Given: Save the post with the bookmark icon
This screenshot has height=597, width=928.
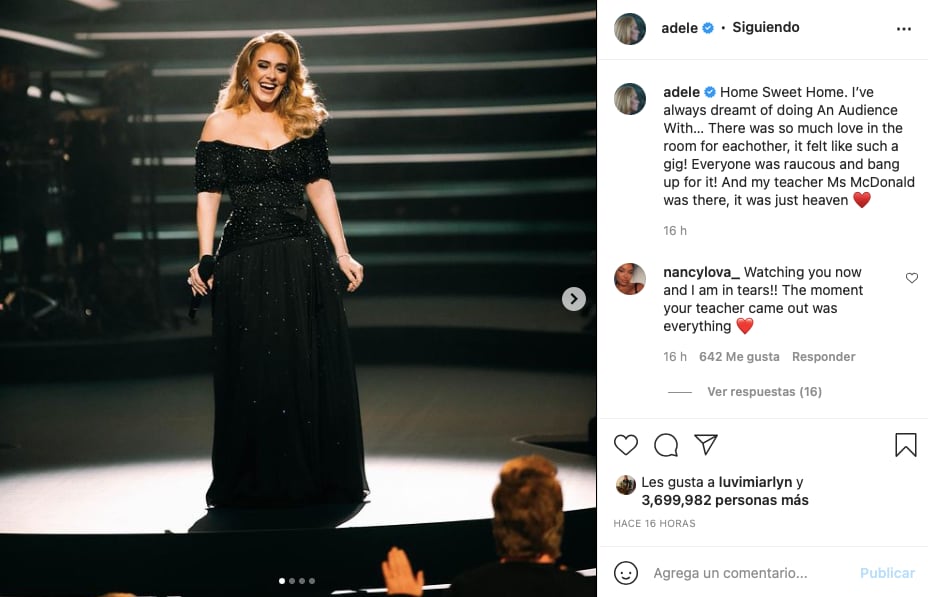Looking at the screenshot, I should coord(905,444).
